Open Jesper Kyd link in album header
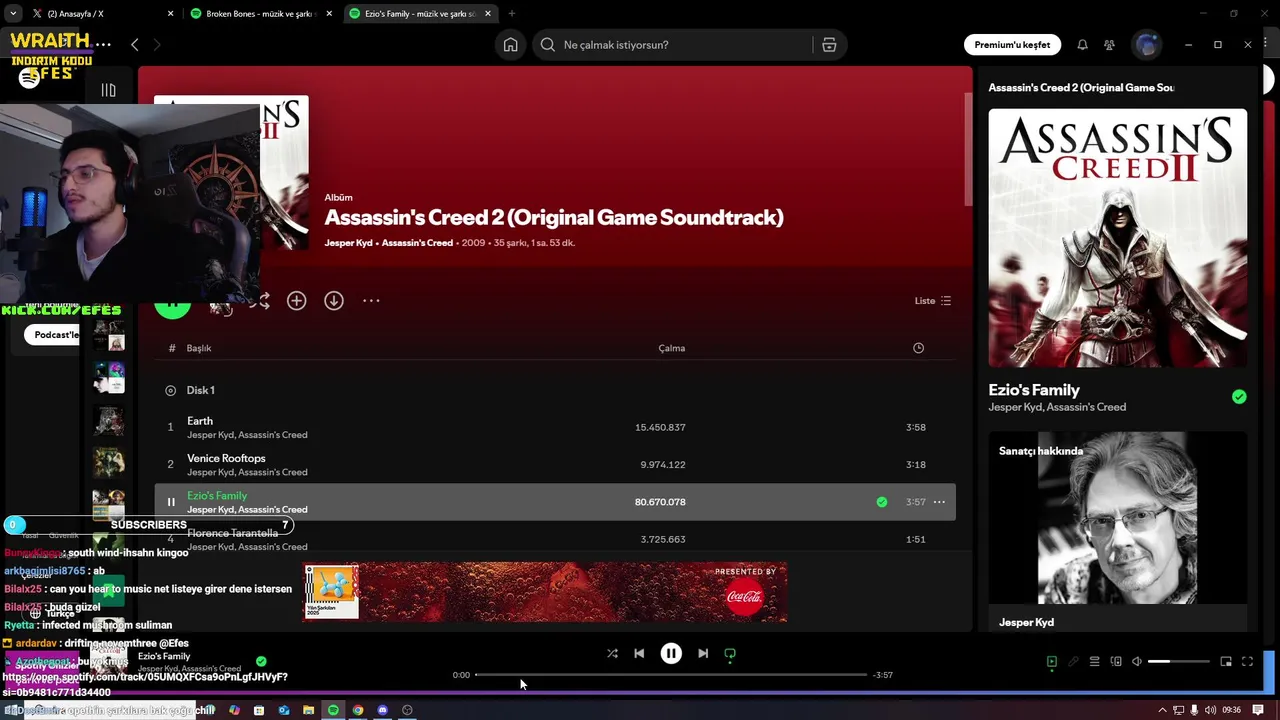The width and height of the screenshot is (1280, 720). click(x=348, y=243)
